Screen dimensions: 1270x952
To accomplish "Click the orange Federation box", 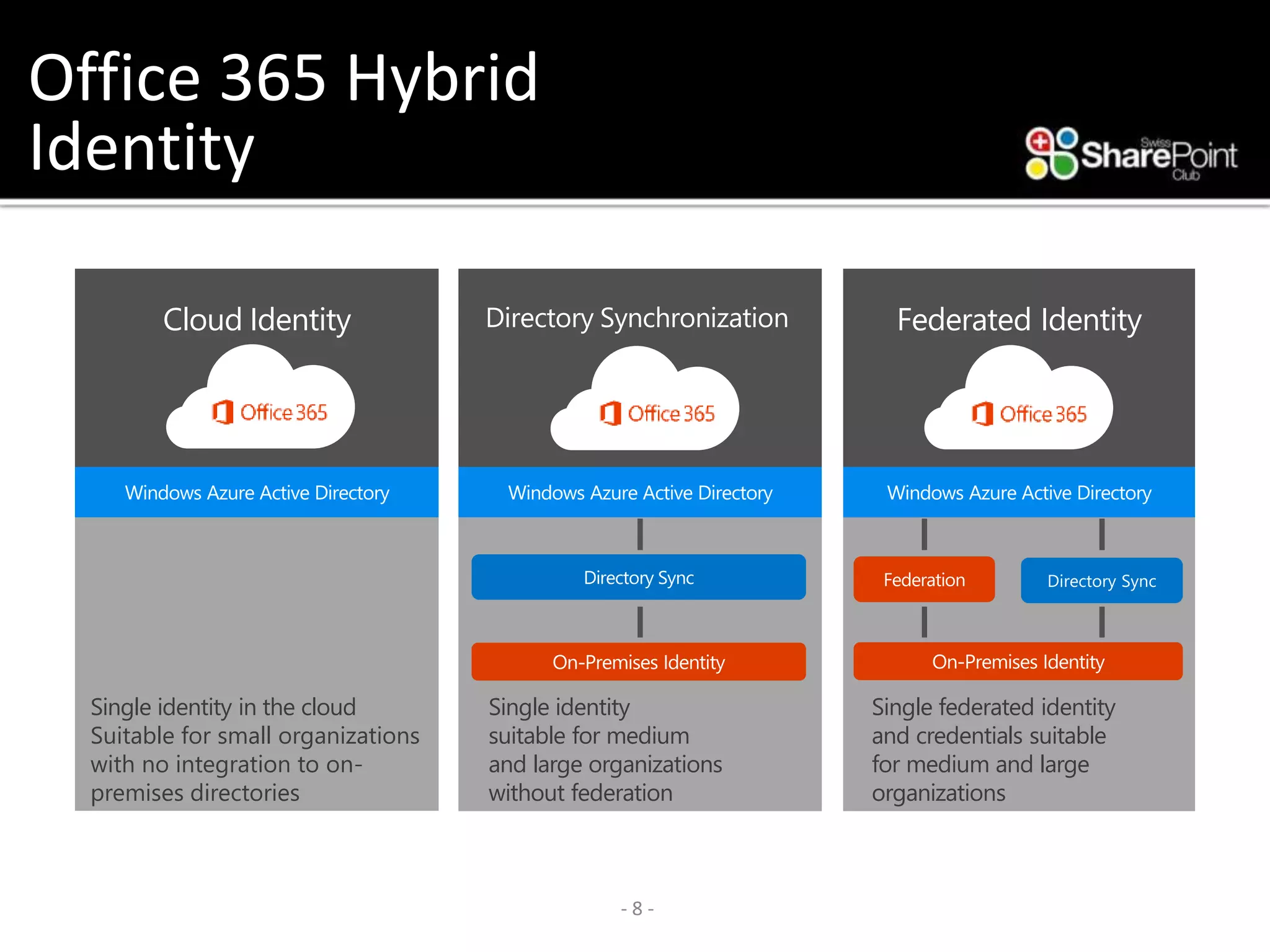I will pos(924,580).
